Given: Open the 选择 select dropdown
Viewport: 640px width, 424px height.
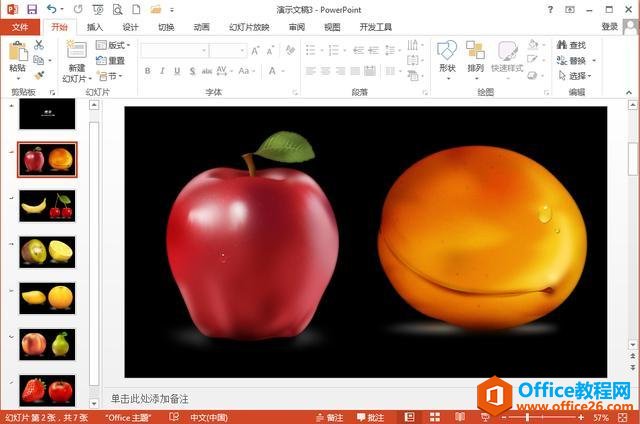Looking at the screenshot, I should (575, 75).
